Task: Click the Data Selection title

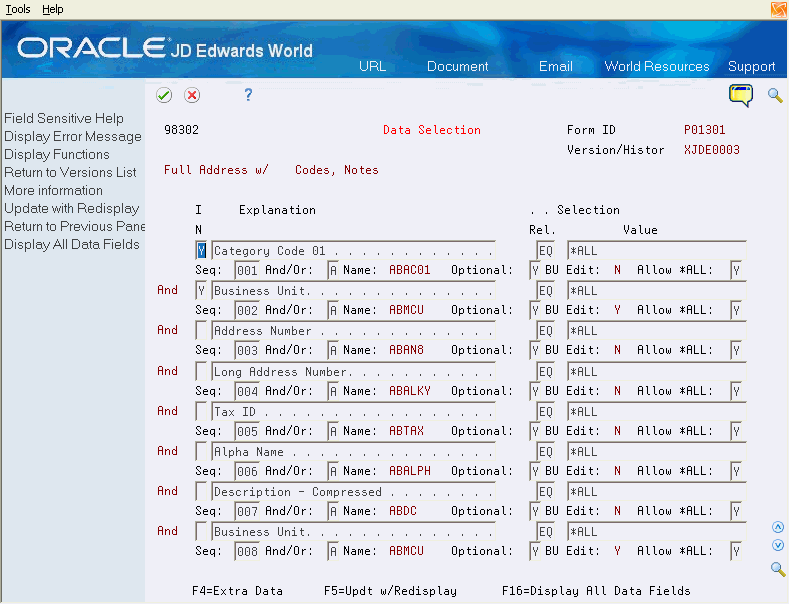Action: pyautogui.click(x=432, y=130)
